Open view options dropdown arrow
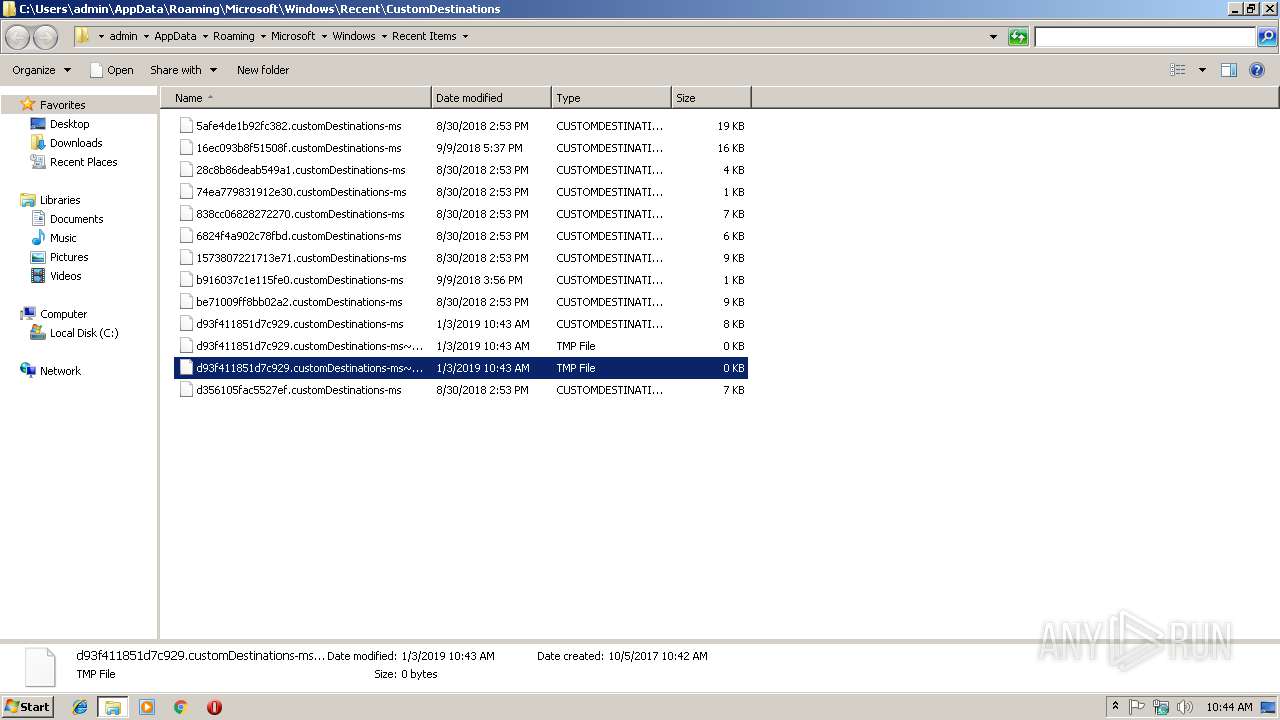Viewport: 1280px width, 720px height. click(x=1202, y=70)
